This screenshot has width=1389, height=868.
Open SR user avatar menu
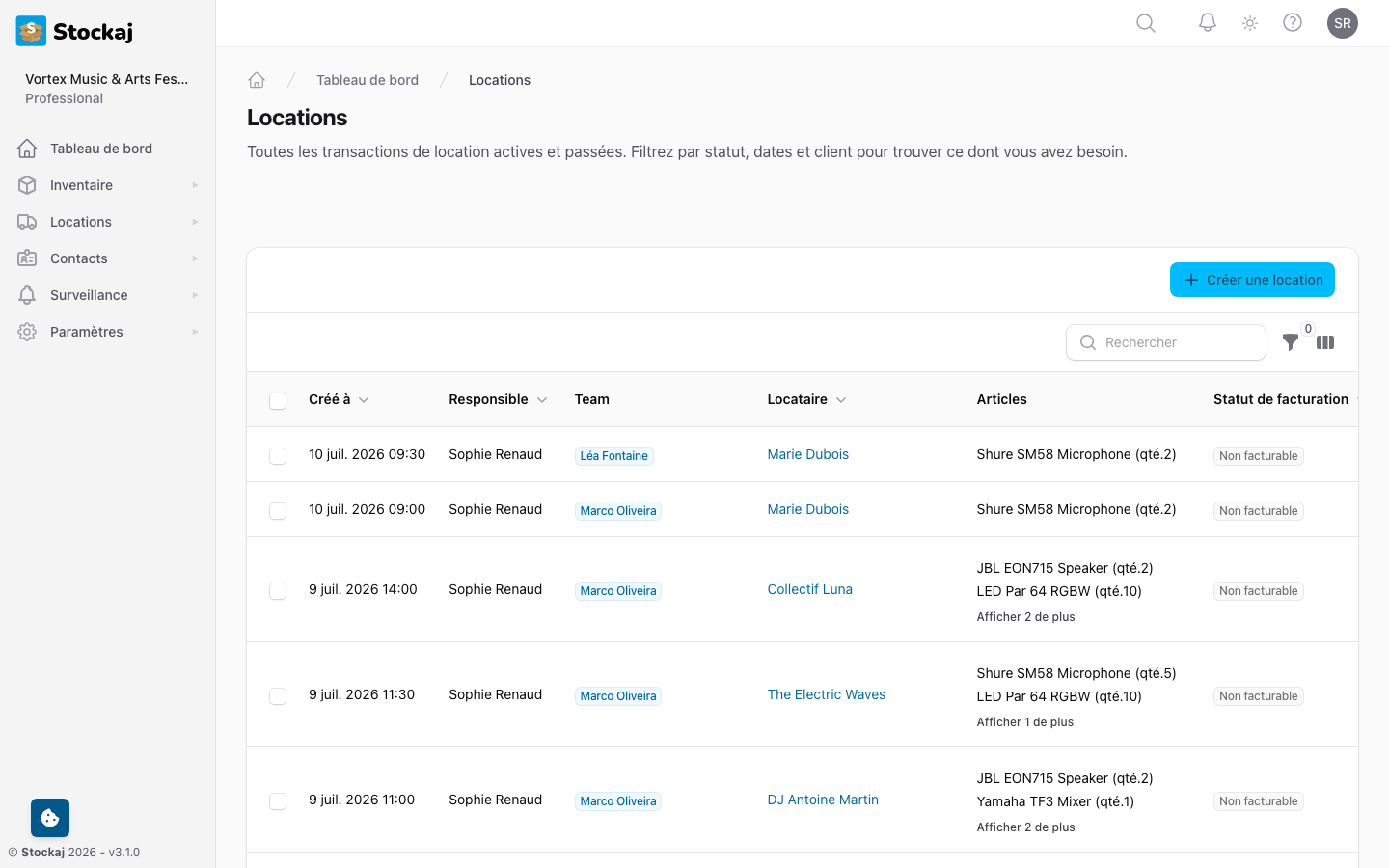[x=1342, y=23]
